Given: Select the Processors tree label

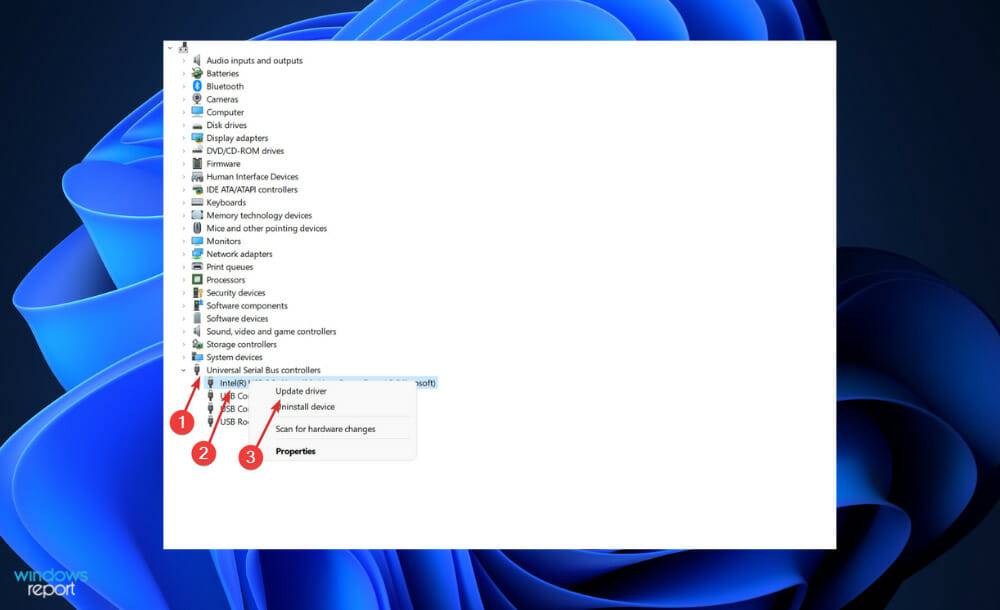Looking at the screenshot, I should point(225,279).
